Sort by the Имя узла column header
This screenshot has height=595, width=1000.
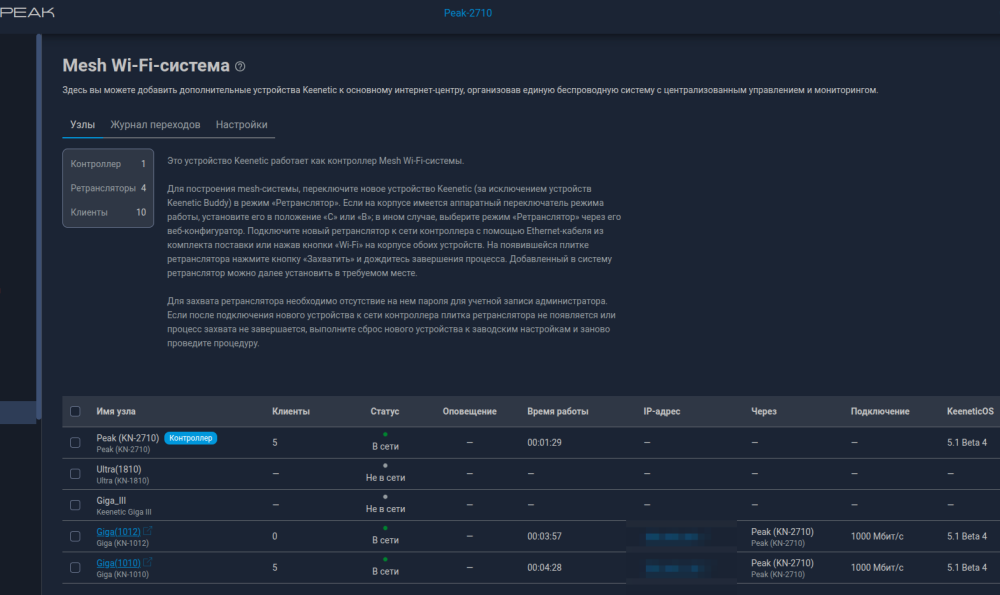(115, 411)
